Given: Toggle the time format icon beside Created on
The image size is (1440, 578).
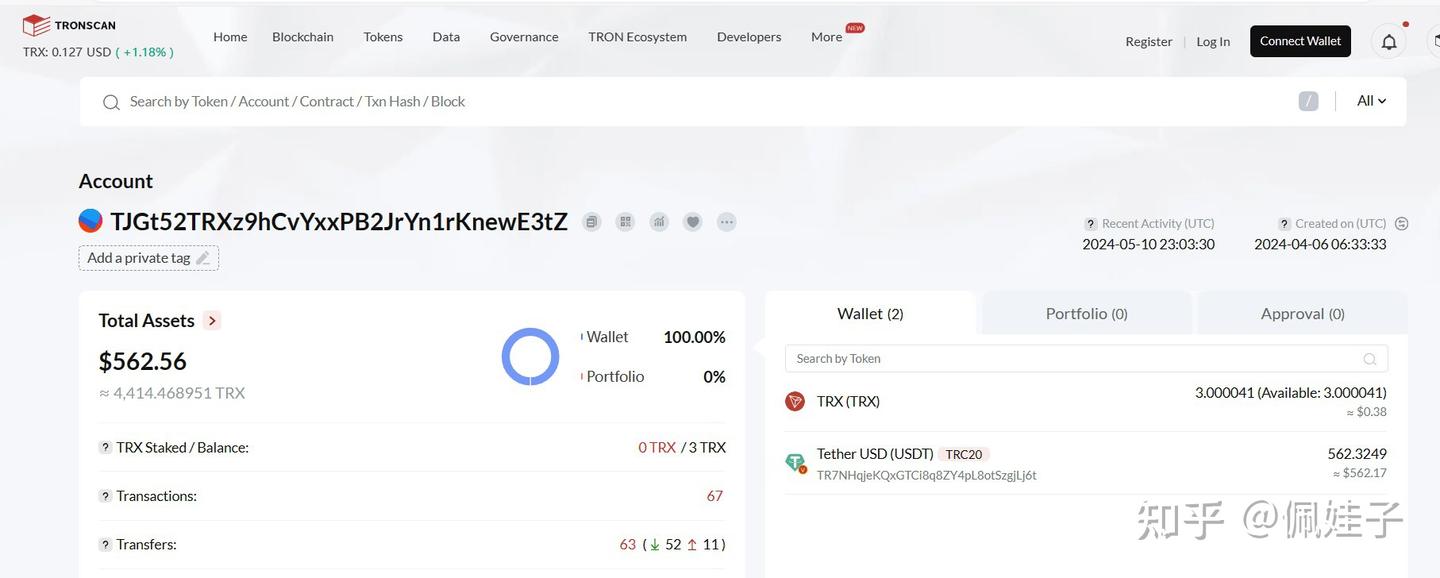Looking at the screenshot, I should (1402, 223).
